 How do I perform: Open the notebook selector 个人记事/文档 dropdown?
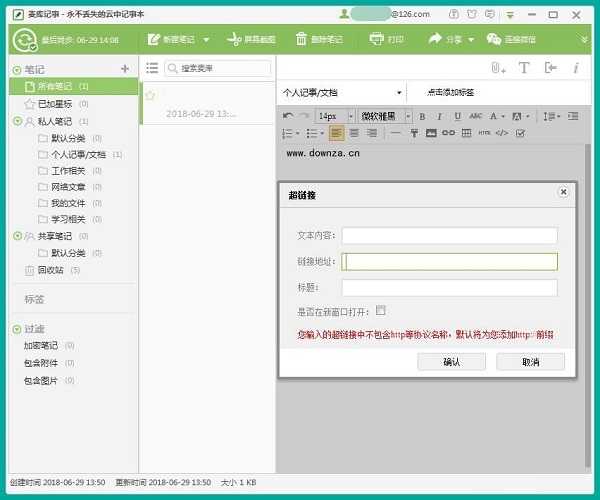coord(342,92)
